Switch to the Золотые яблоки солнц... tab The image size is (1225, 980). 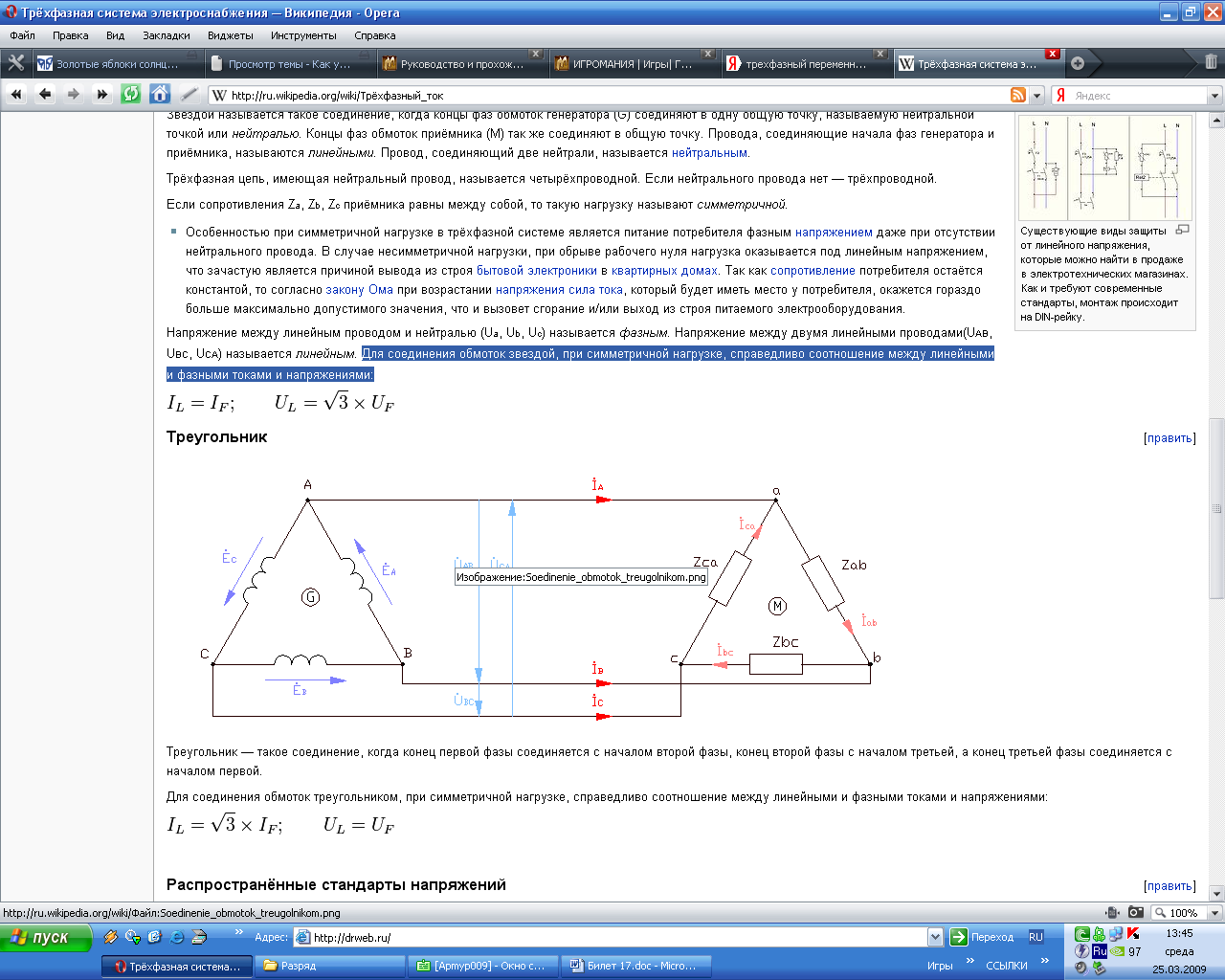(117, 64)
